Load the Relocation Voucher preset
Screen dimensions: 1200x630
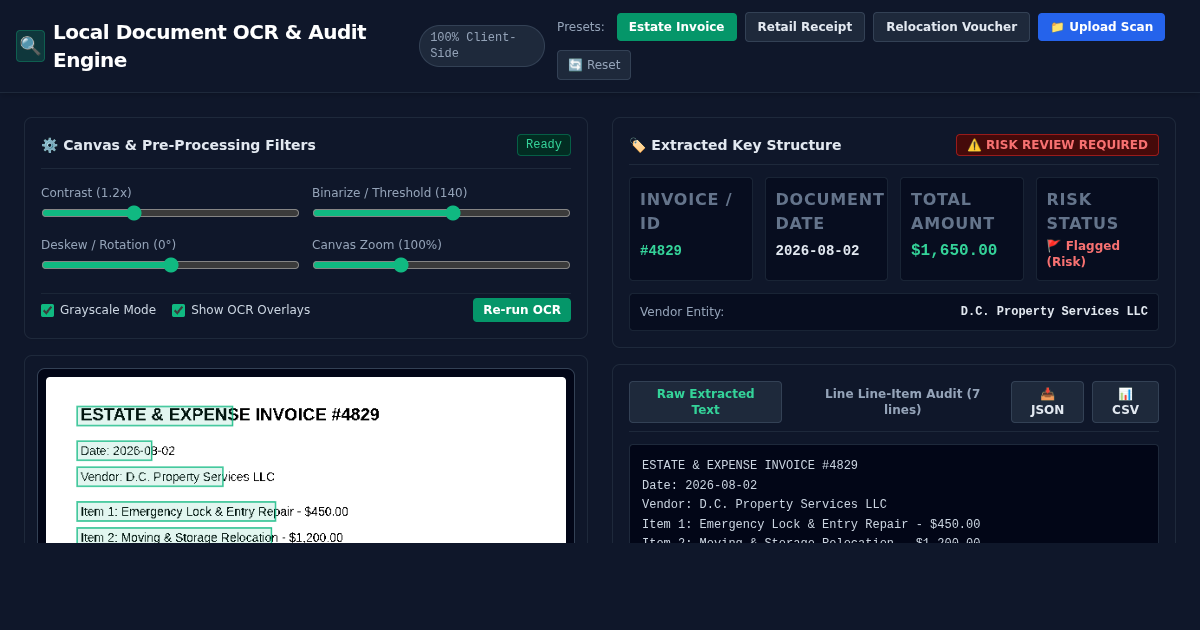951,27
